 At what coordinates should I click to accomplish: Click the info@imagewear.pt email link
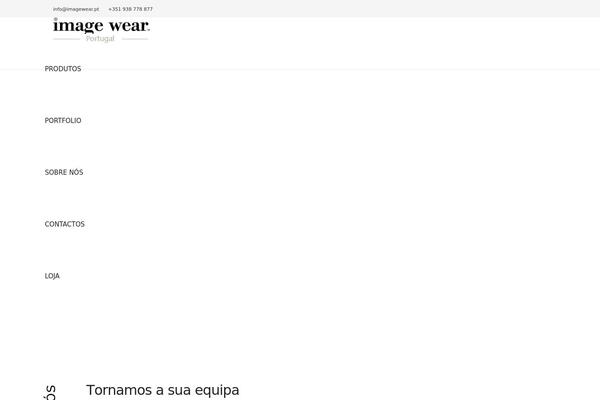[x=76, y=9]
